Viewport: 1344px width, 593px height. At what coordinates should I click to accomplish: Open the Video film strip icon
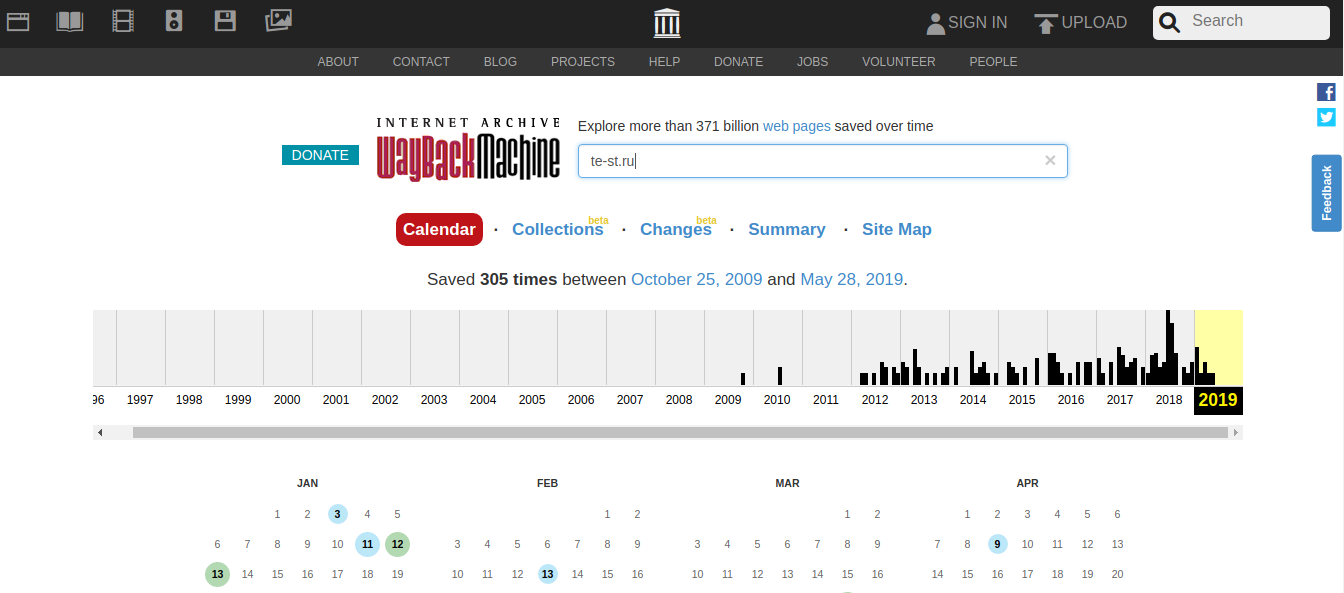click(123, 21)
